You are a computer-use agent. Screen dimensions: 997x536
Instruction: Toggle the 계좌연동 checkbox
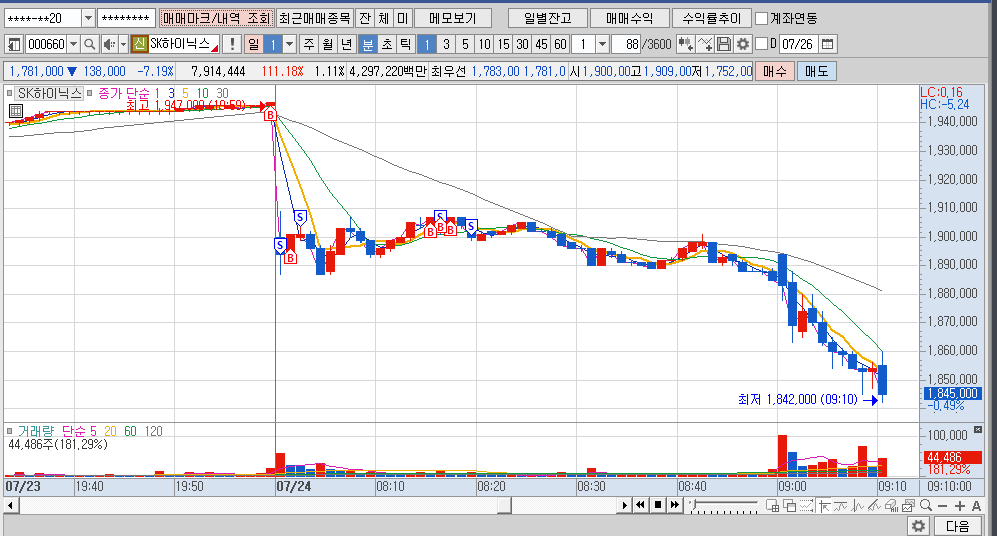pos(761,18)
